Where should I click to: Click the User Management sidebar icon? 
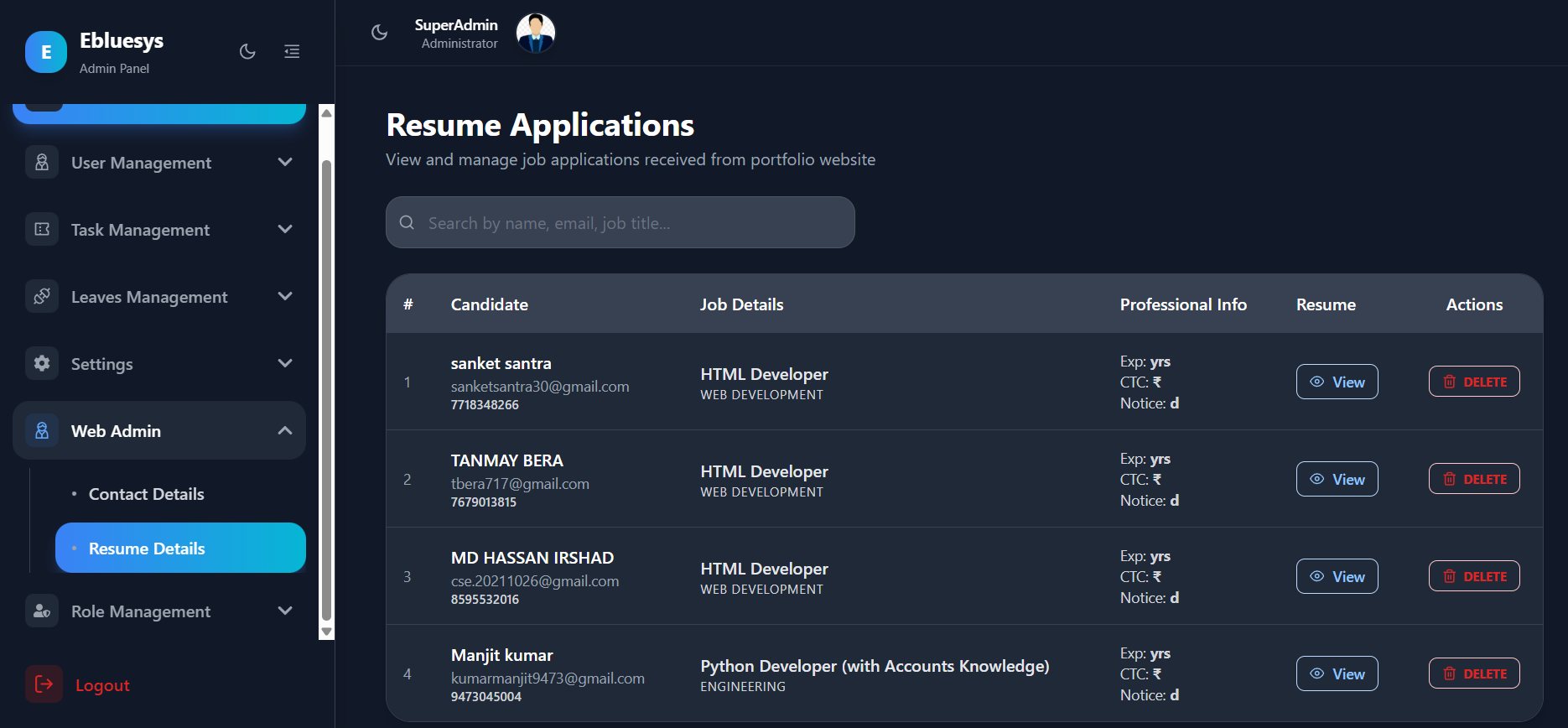coord(42,162)
